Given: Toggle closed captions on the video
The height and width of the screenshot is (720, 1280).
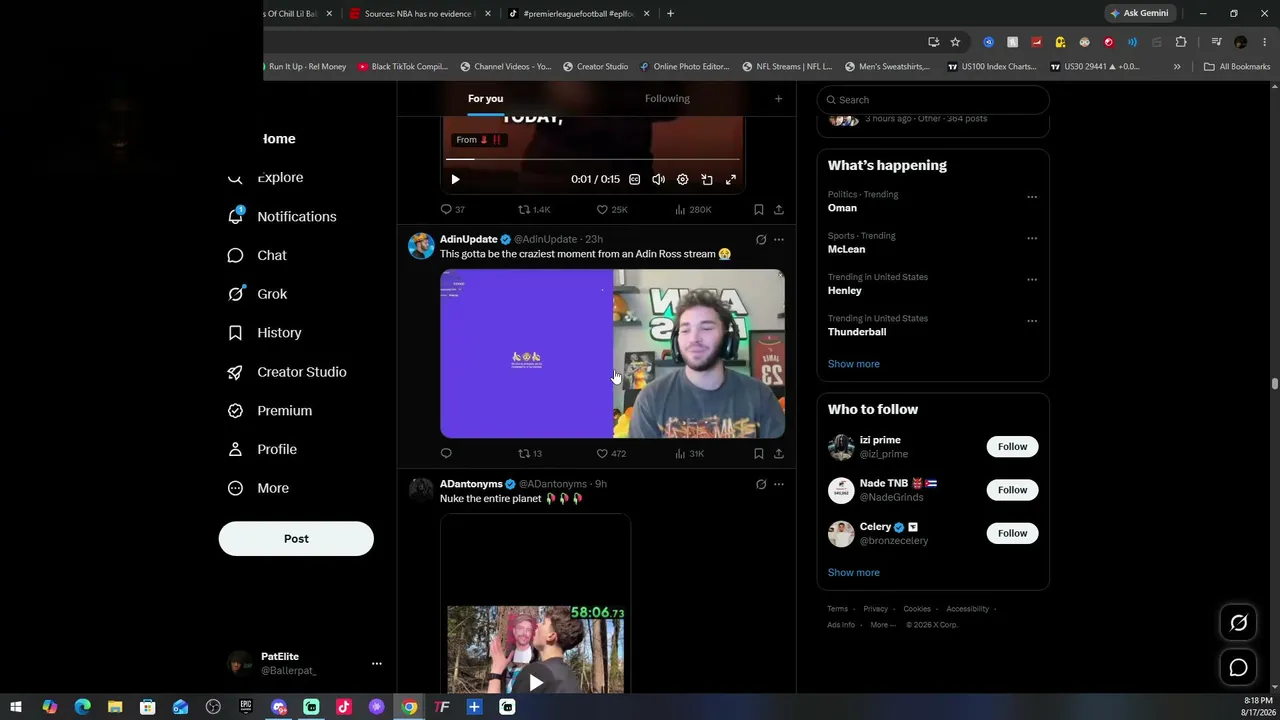Looking at the screenshot, I should [x=635, y=180].
